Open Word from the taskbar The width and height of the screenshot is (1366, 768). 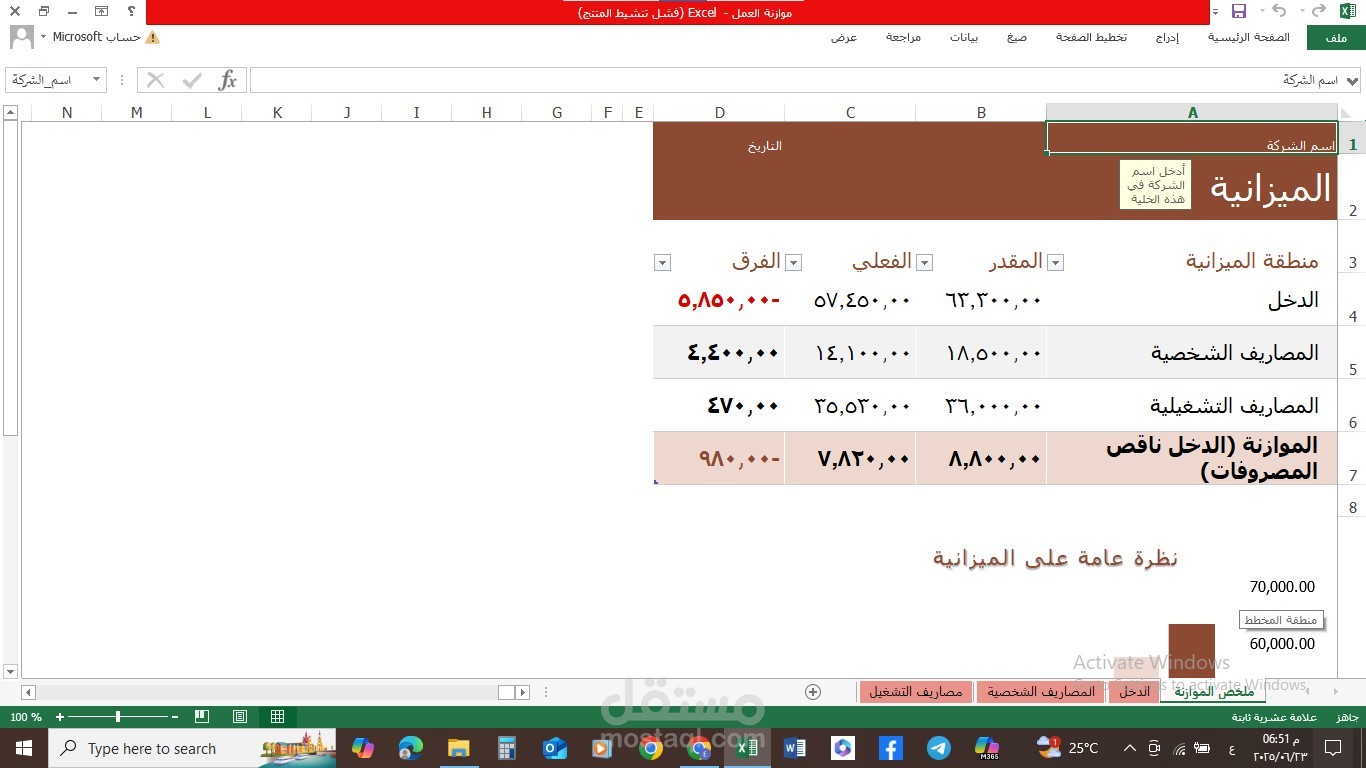795,748
